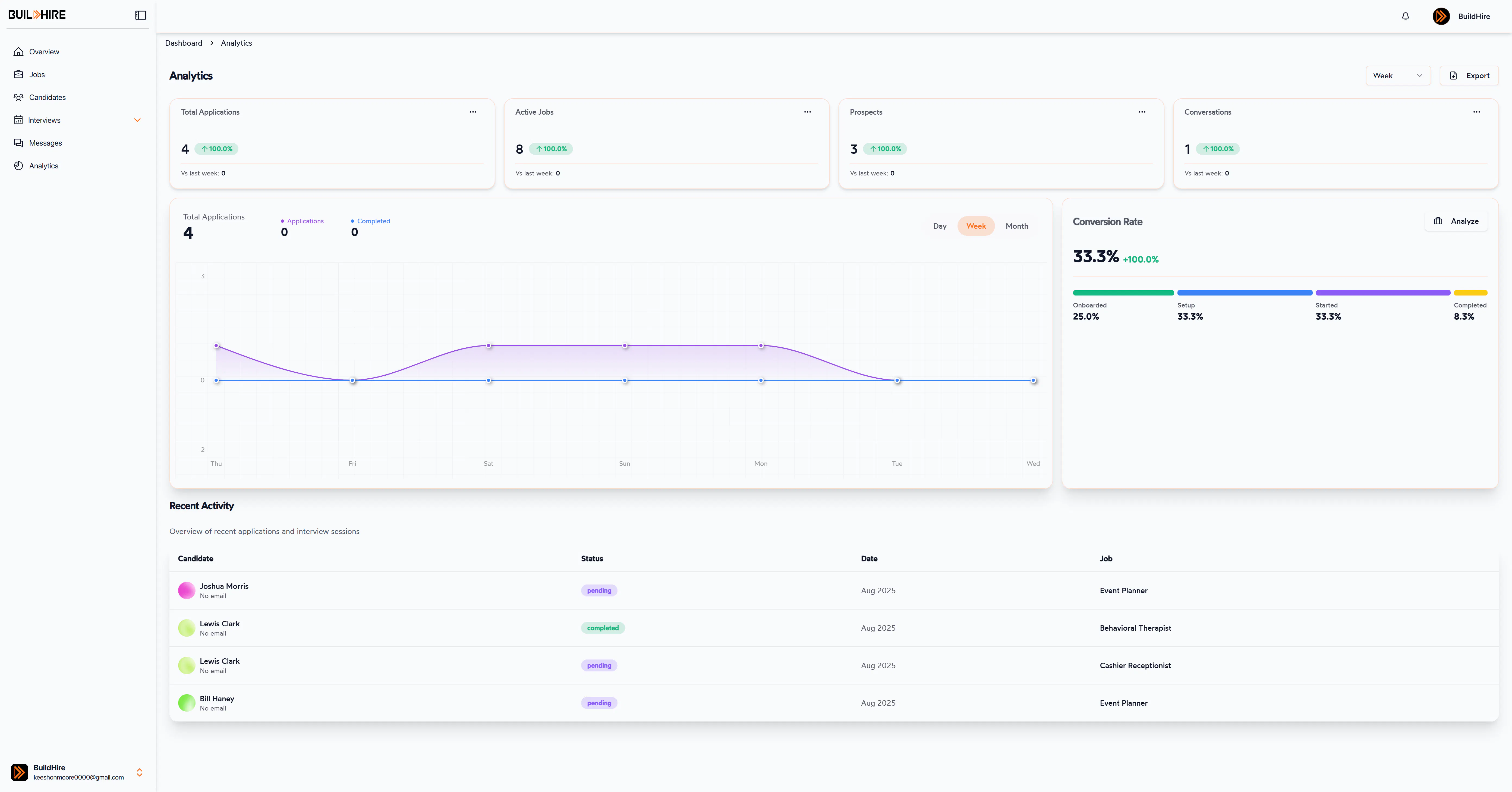1512x792 pixels.
Task: Expand the account switcher at sidebar bottom
Action: tap(140, 773)
